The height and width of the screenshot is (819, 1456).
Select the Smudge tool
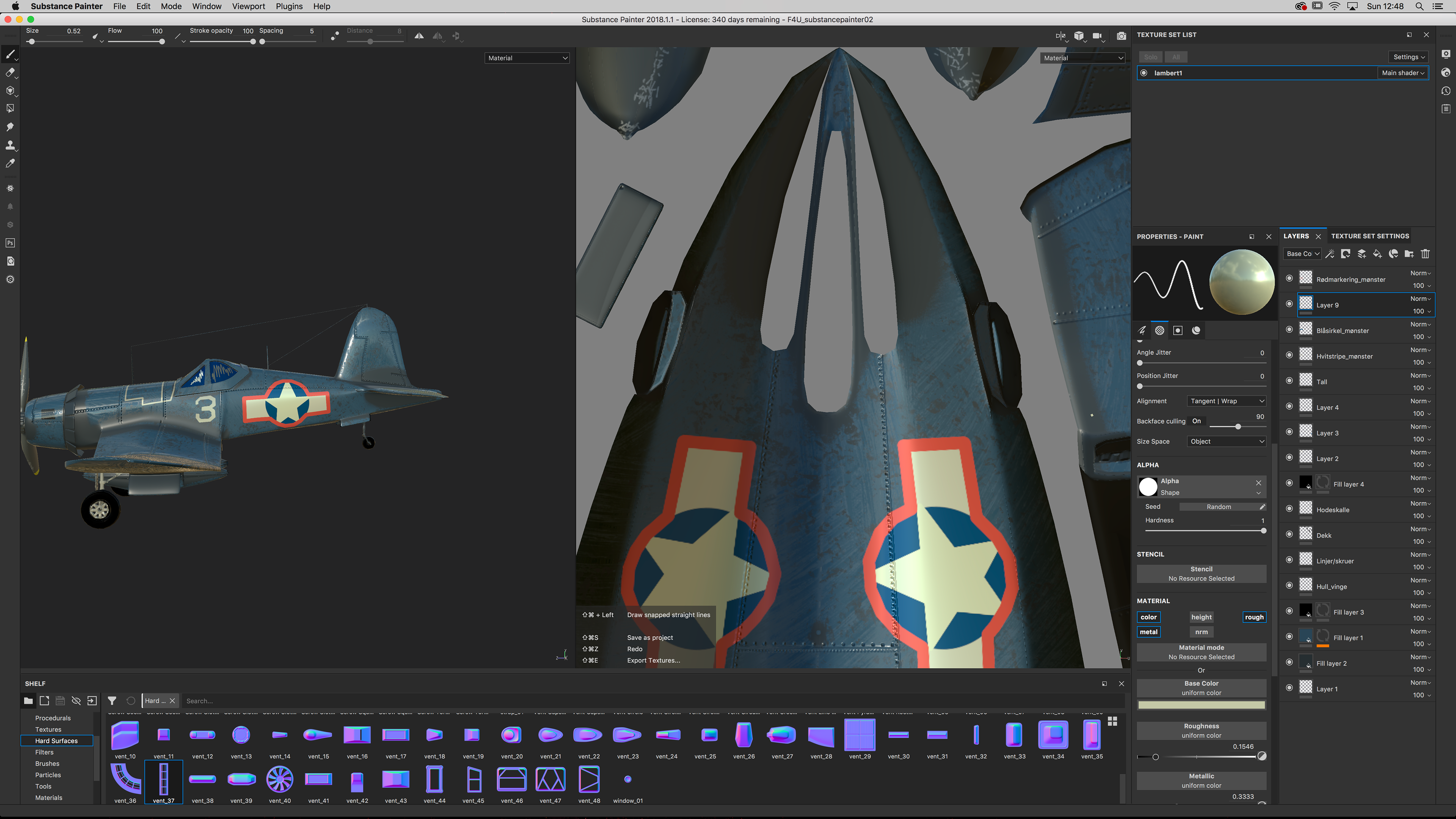click(9, 127)
